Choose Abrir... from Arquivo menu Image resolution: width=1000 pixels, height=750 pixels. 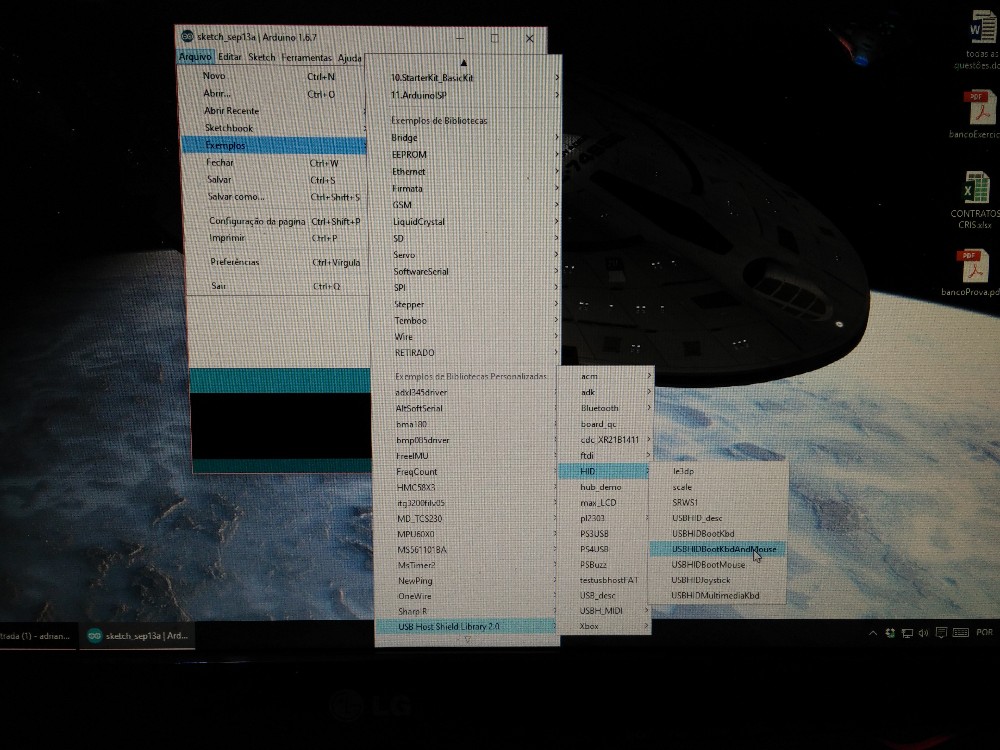coord(274,94)
